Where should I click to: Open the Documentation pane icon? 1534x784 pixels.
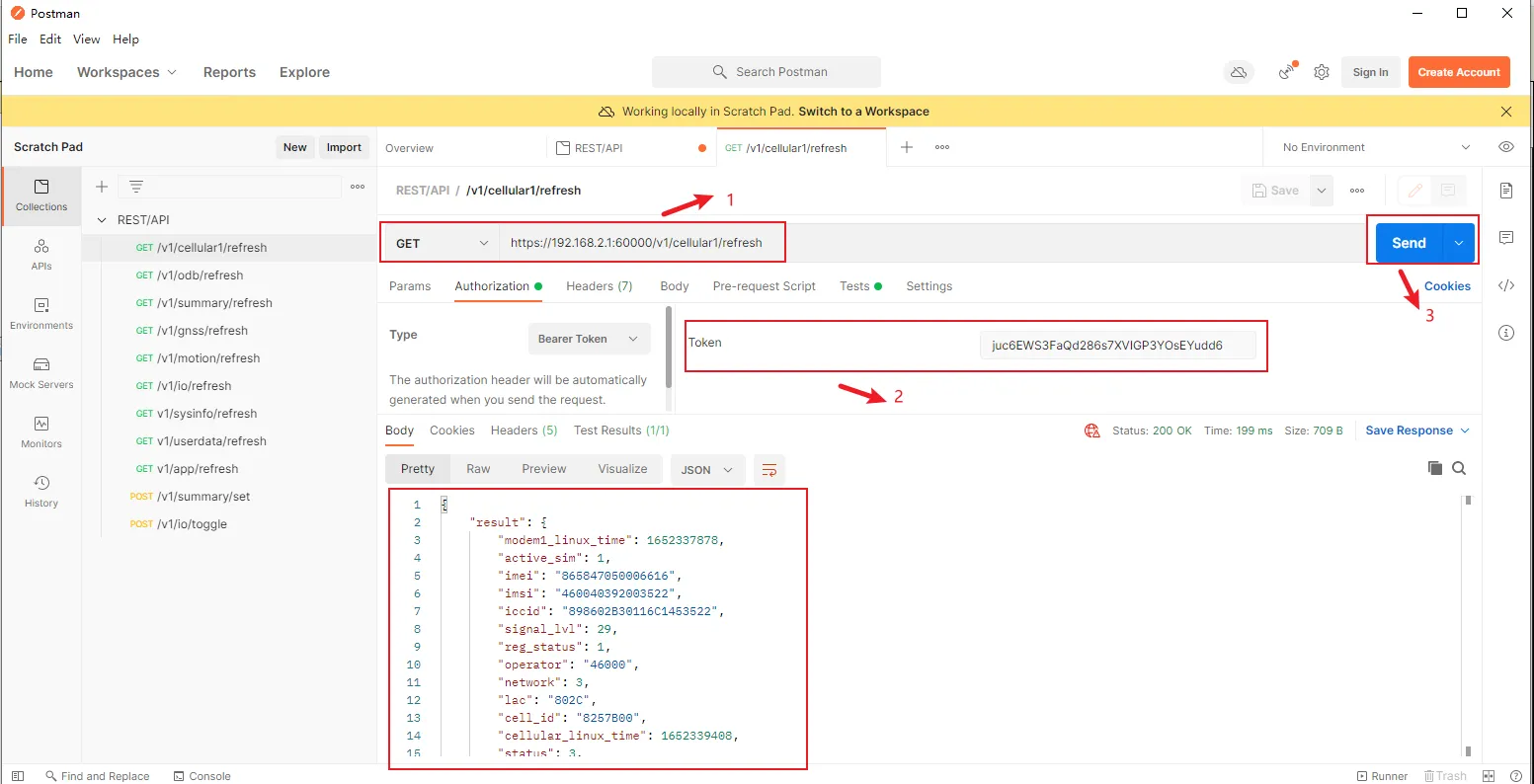(1506, 190)
